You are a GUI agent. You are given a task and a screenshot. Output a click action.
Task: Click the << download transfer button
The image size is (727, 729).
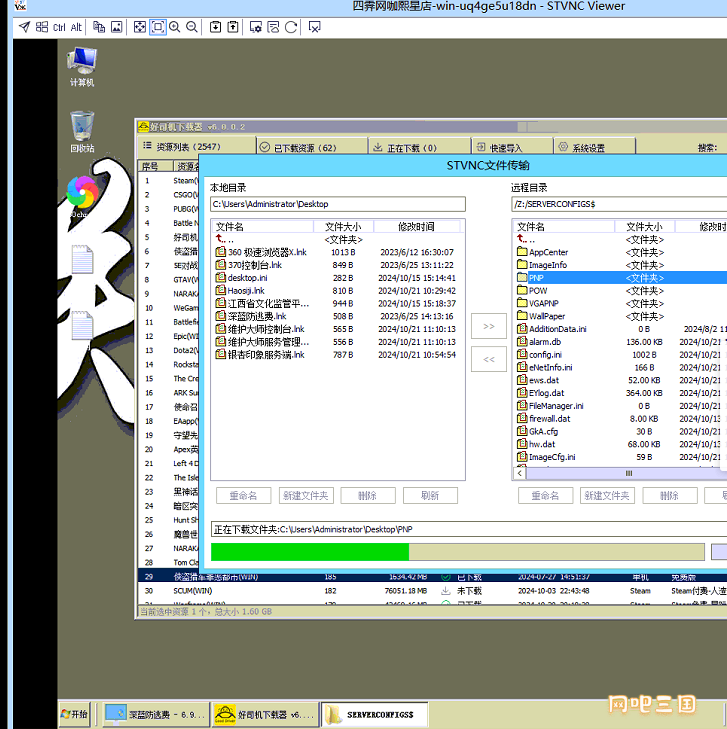pyautogui.click(x=489, y=359)
